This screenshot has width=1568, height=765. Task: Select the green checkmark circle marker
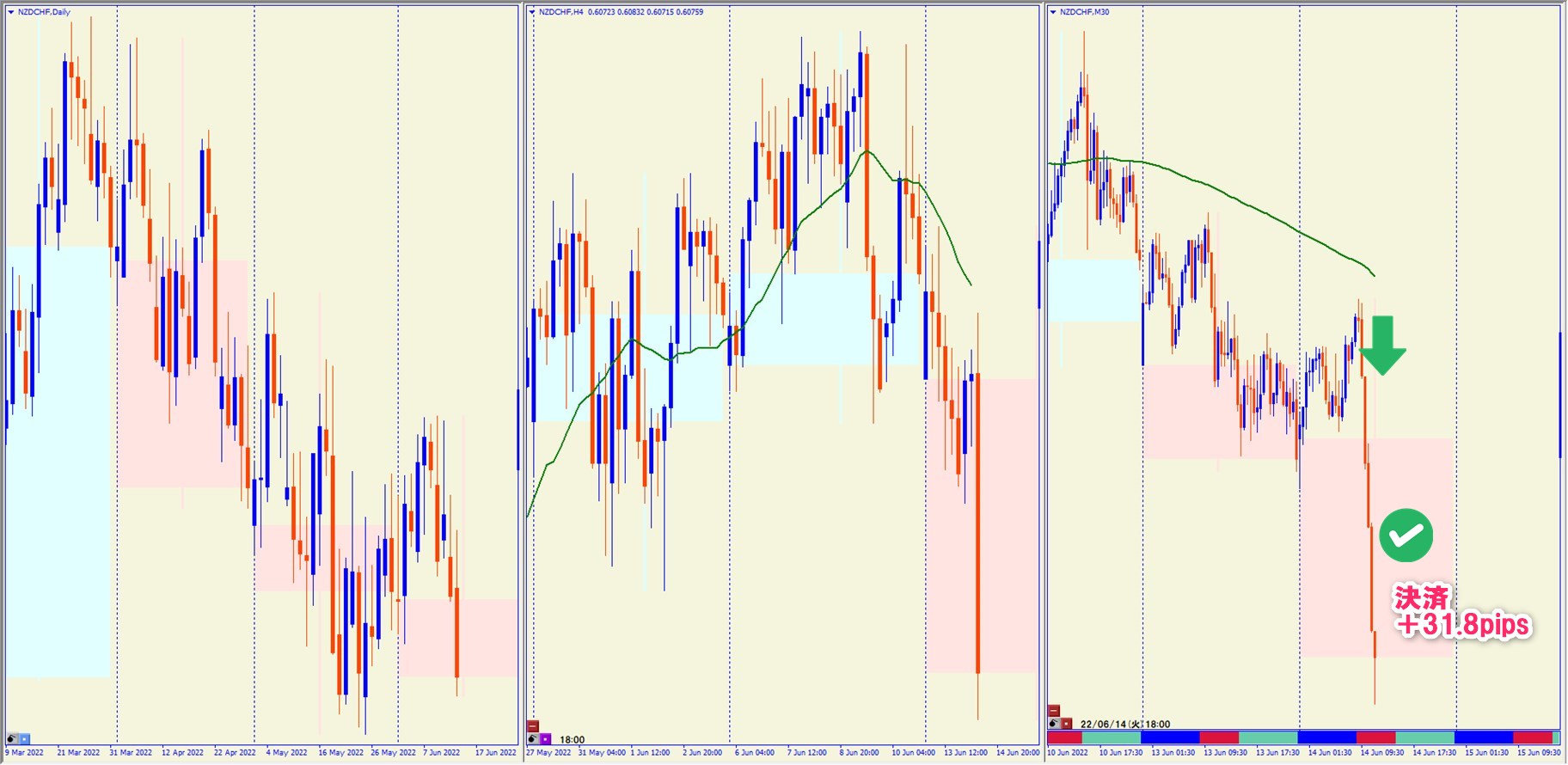(1406, 535)
